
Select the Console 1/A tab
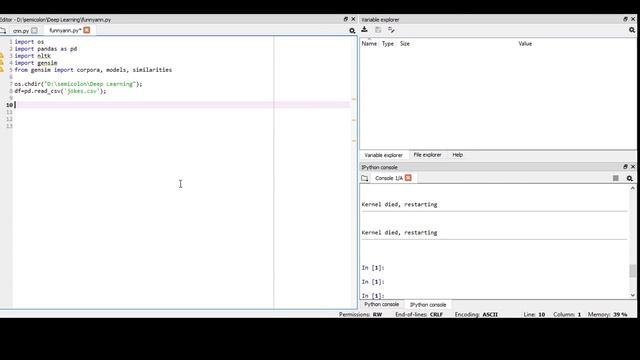click(x=389, y=178)
